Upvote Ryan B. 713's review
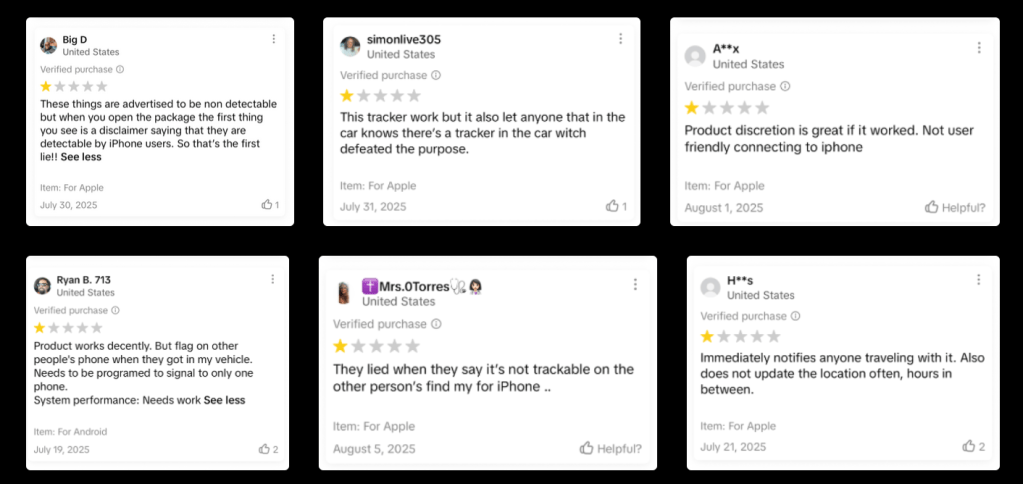The width and height of the screenshot is (1023, 484). point(264,449)
